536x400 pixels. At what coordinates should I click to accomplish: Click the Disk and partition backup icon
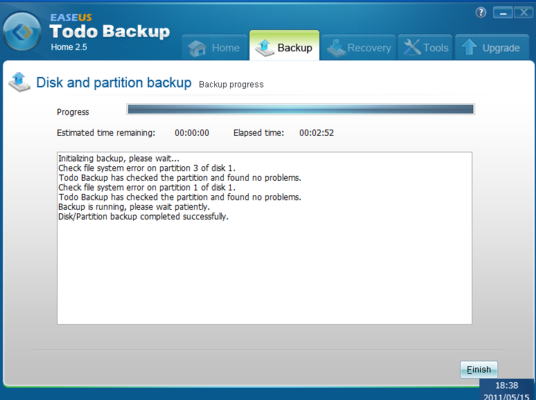pos(19,82)
